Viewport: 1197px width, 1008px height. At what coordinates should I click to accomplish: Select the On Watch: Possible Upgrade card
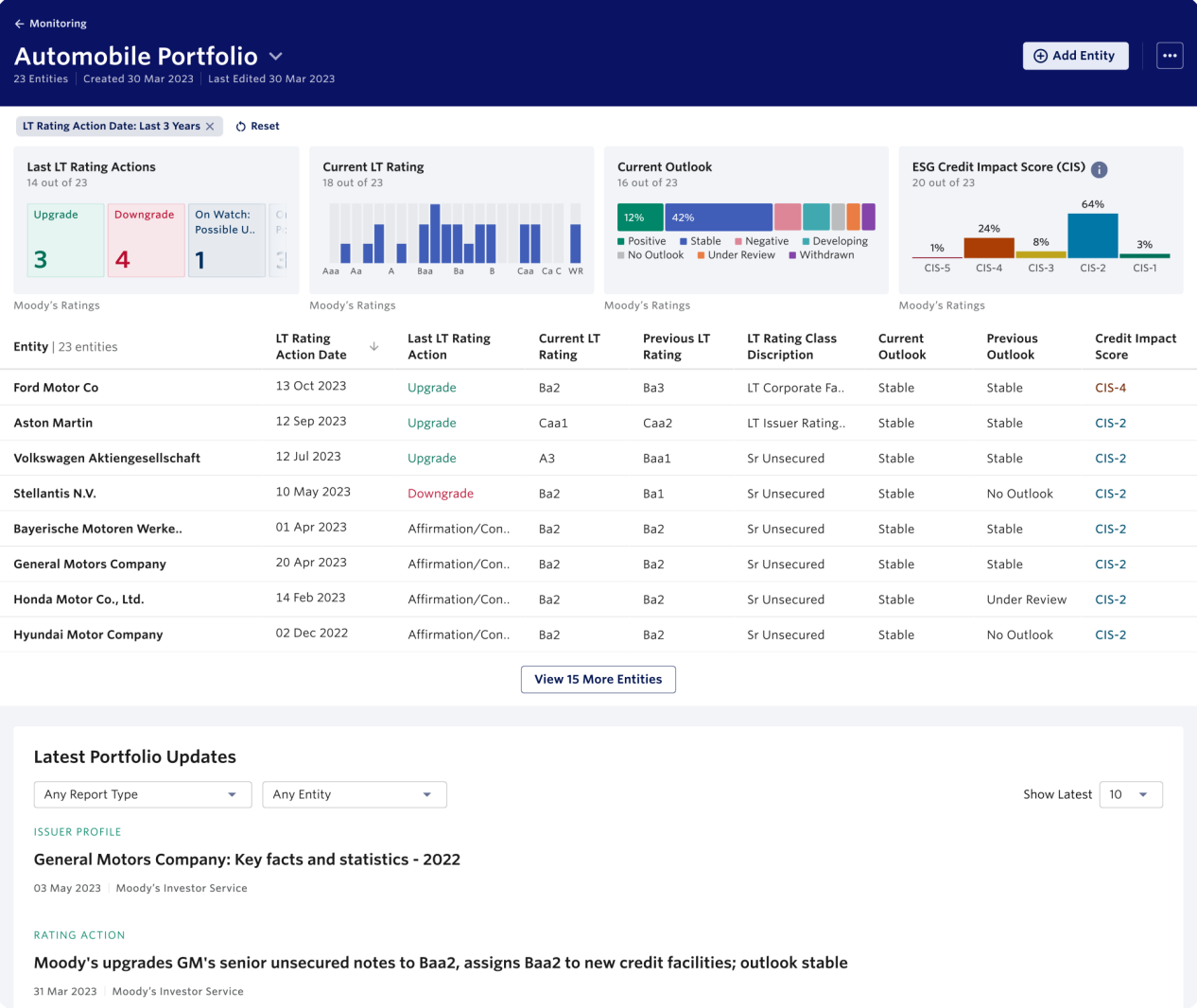tap(227, 240)
